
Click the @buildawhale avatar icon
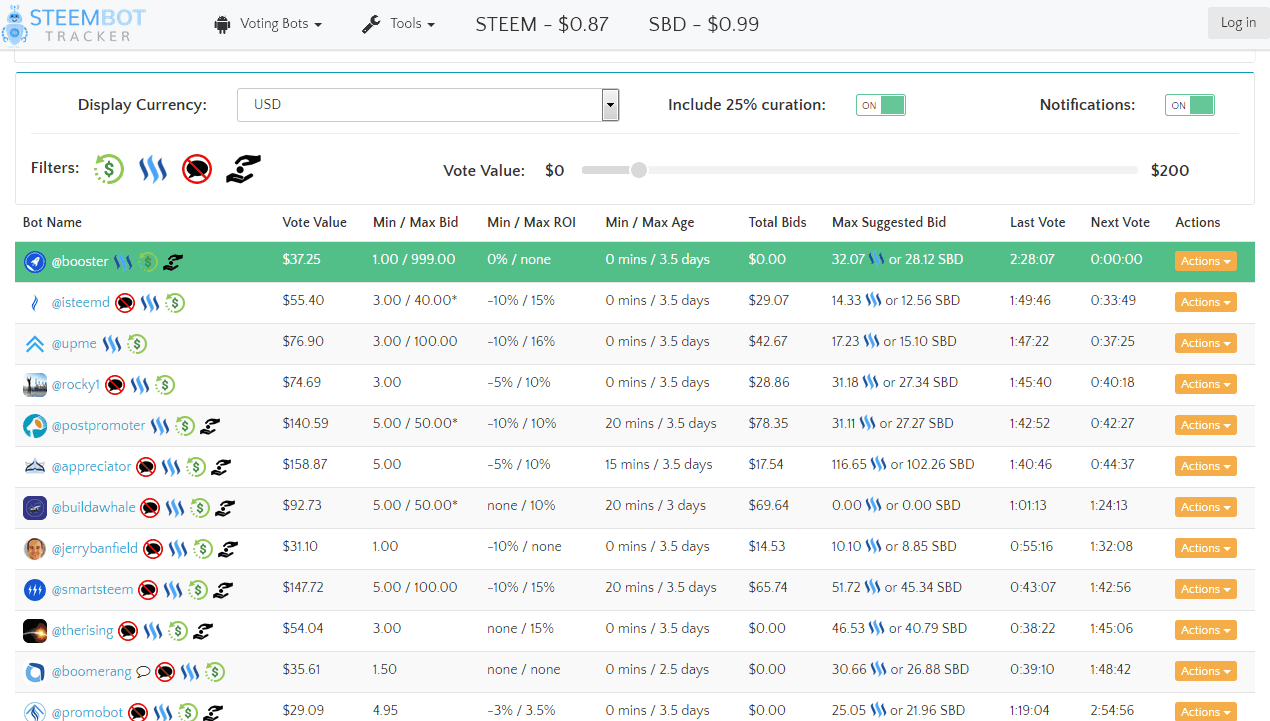35,508
